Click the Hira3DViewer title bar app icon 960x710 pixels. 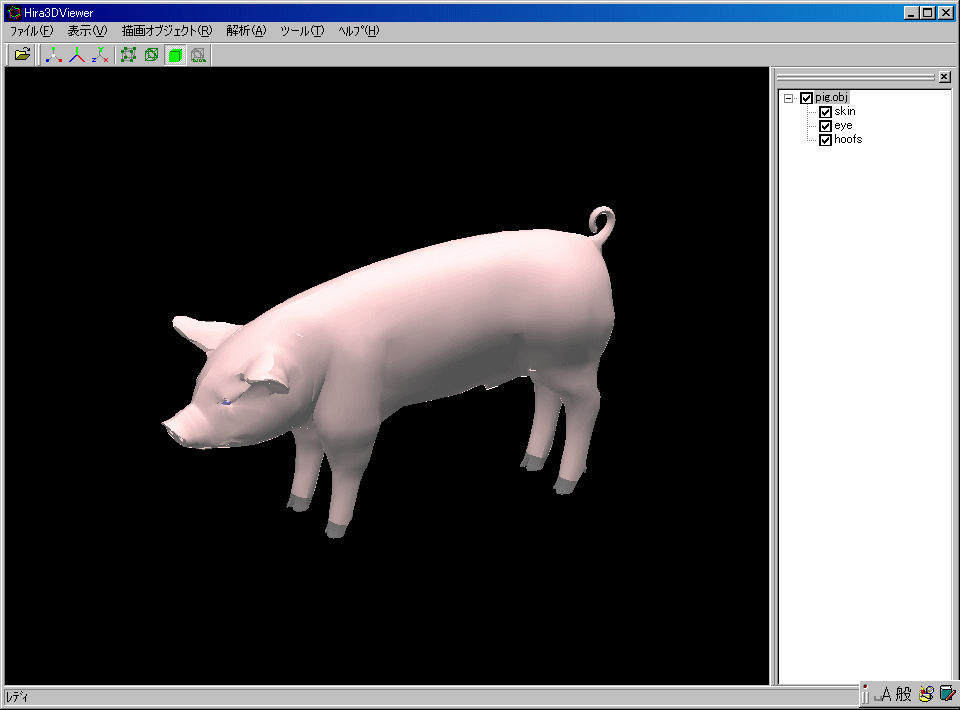[13, 13]
